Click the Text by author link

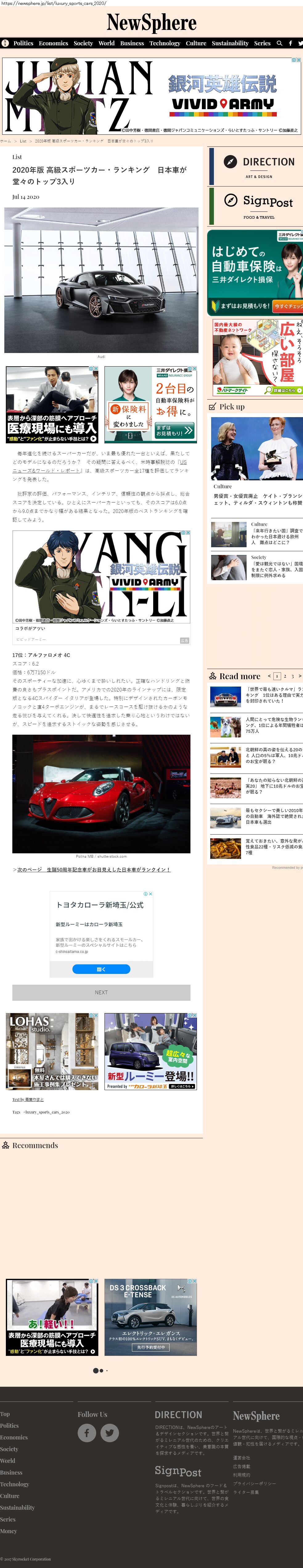[28, 1099]
